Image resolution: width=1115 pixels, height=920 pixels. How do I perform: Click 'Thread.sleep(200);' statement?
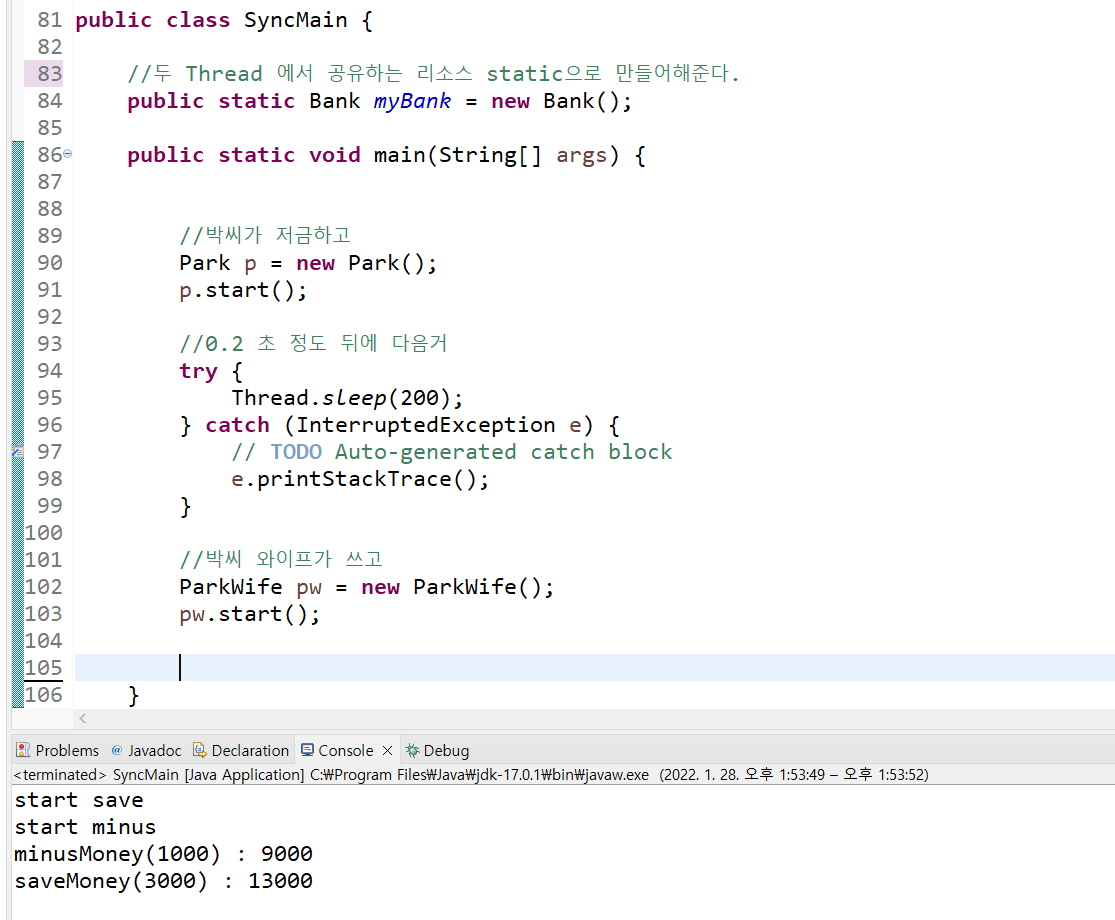click(347, 398)
